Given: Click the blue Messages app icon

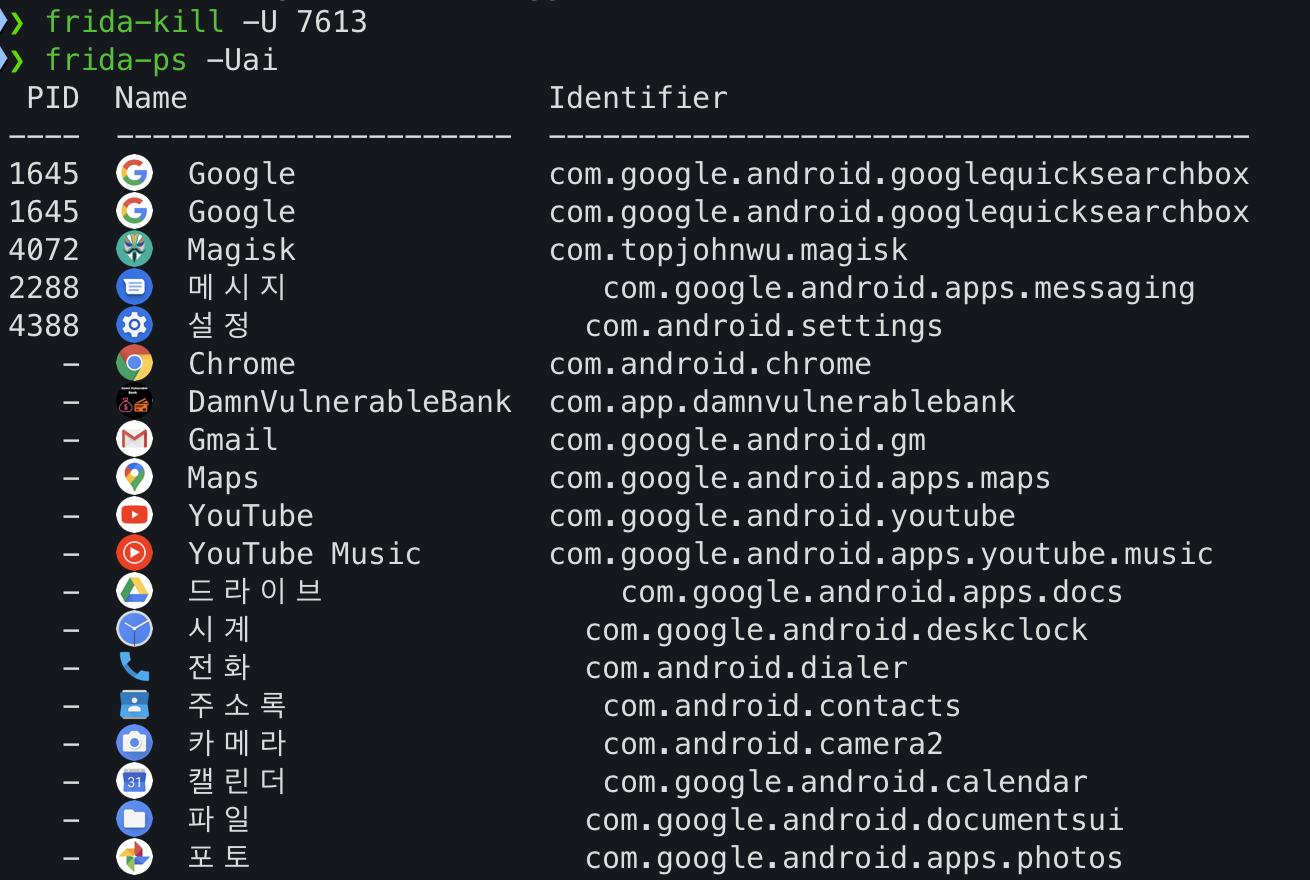Looking at the screenshot, I should click(x=134, y=288).
